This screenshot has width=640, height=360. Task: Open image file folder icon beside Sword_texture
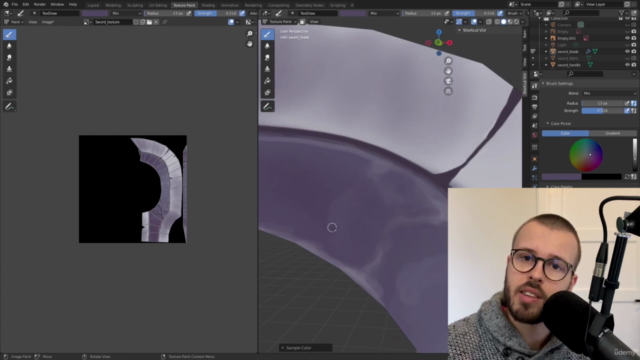[x=149, y=22]
